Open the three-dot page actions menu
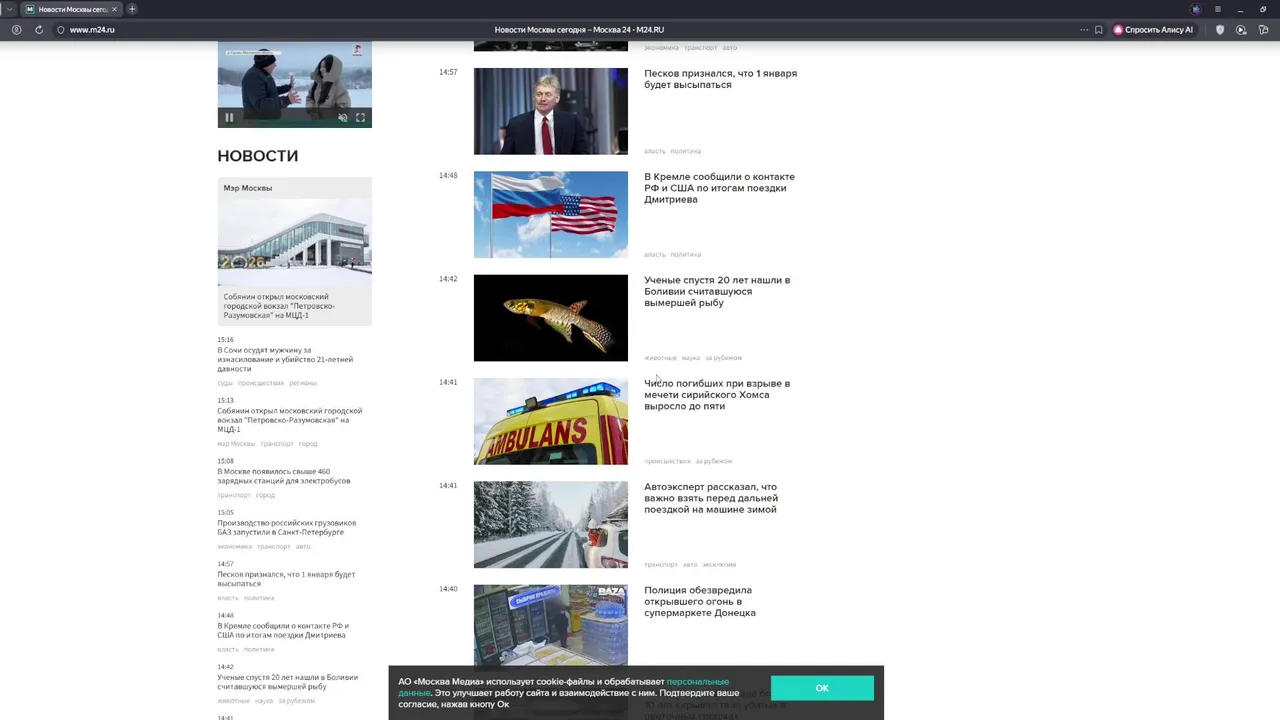The image size is (1280, 720). click(x=1084, y=30)
